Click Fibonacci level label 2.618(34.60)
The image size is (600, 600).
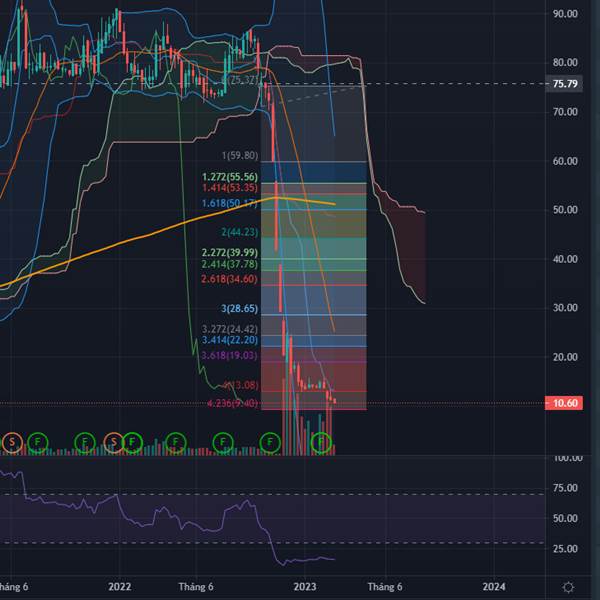point(230,279)
